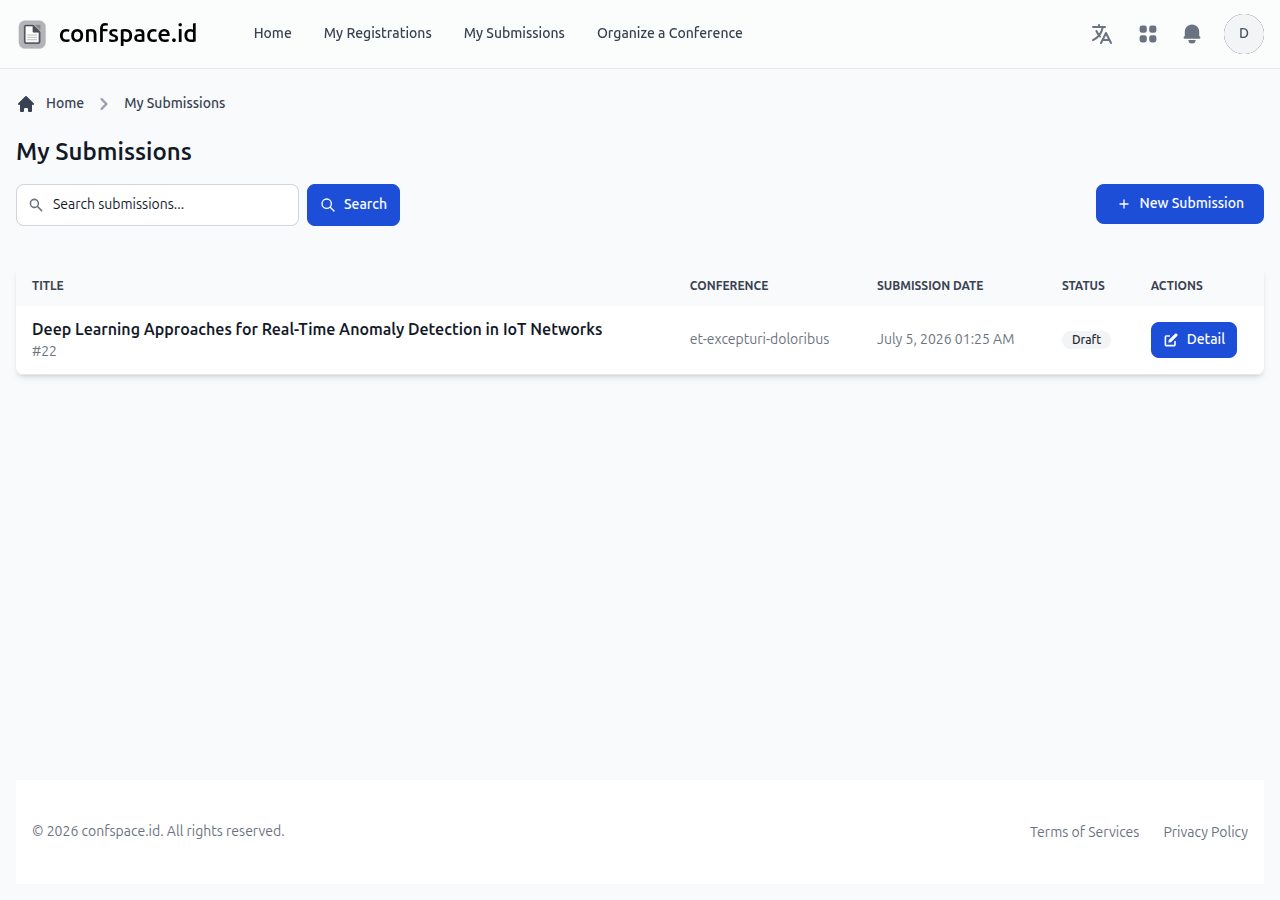The image size is (1280, 900).
Task: Click the confspace.id brand name
Action: 128,34
